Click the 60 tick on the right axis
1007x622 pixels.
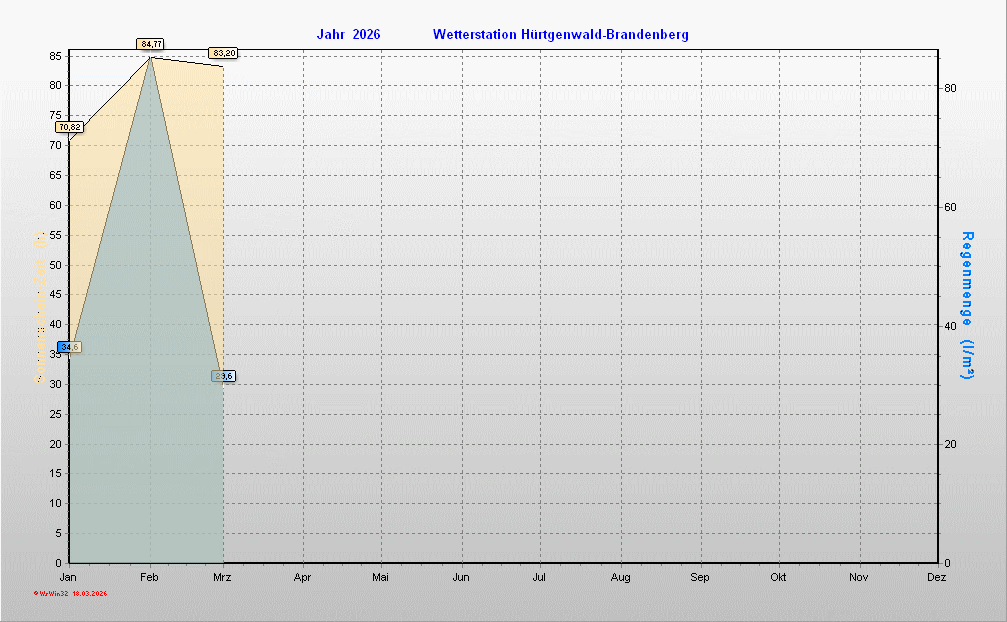(951, 207)
